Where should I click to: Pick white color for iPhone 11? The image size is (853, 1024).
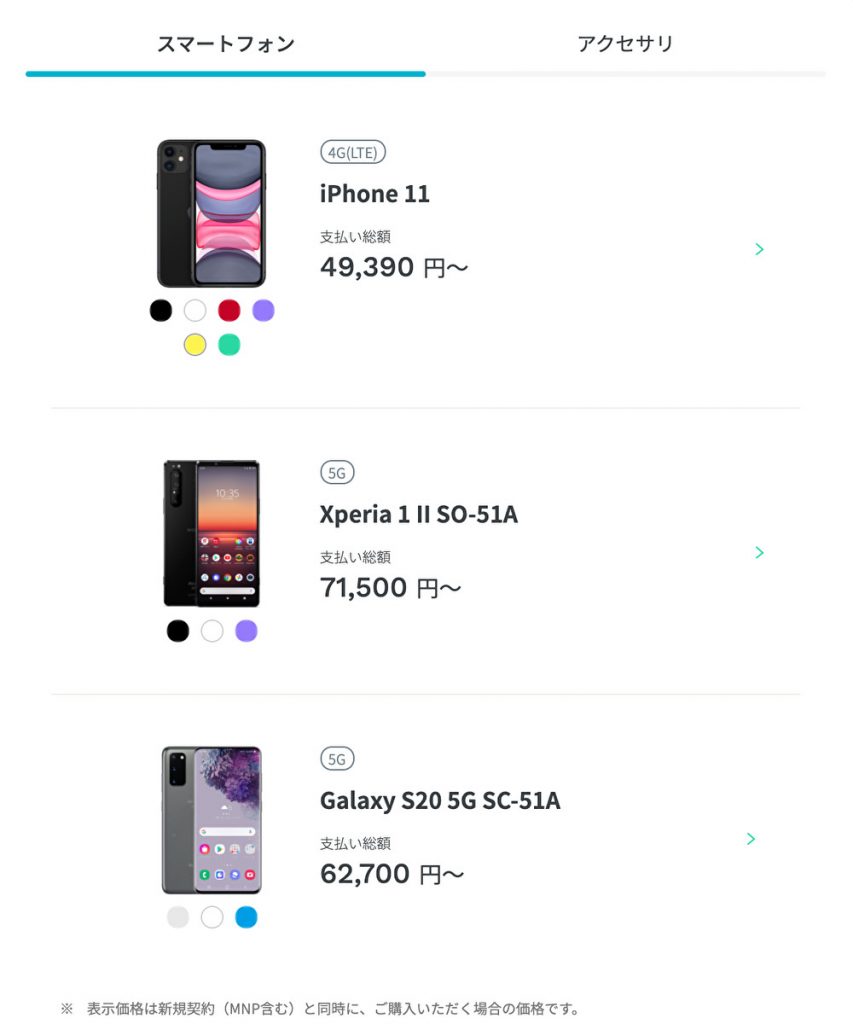195,310
